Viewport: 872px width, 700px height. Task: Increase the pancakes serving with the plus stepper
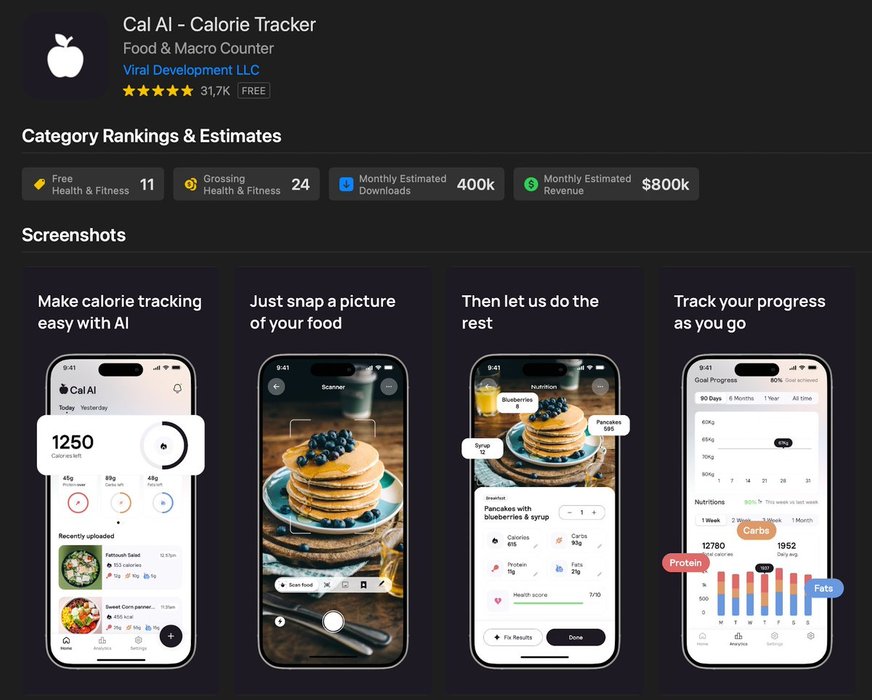click(x=594, y=513)
